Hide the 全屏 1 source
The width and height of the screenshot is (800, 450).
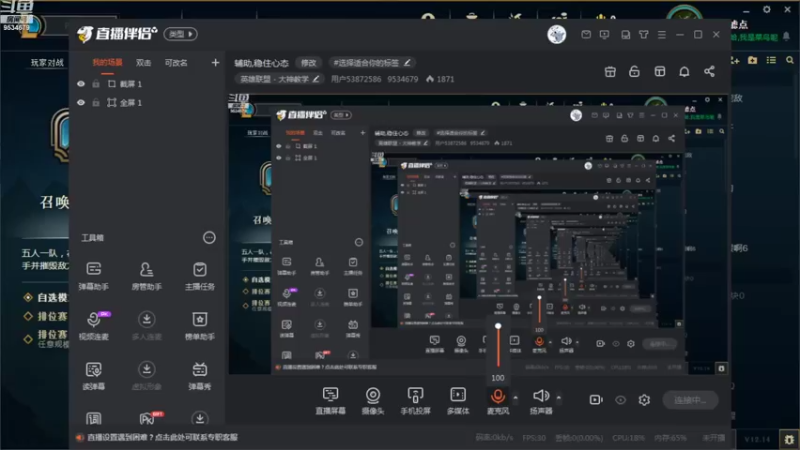81,103
